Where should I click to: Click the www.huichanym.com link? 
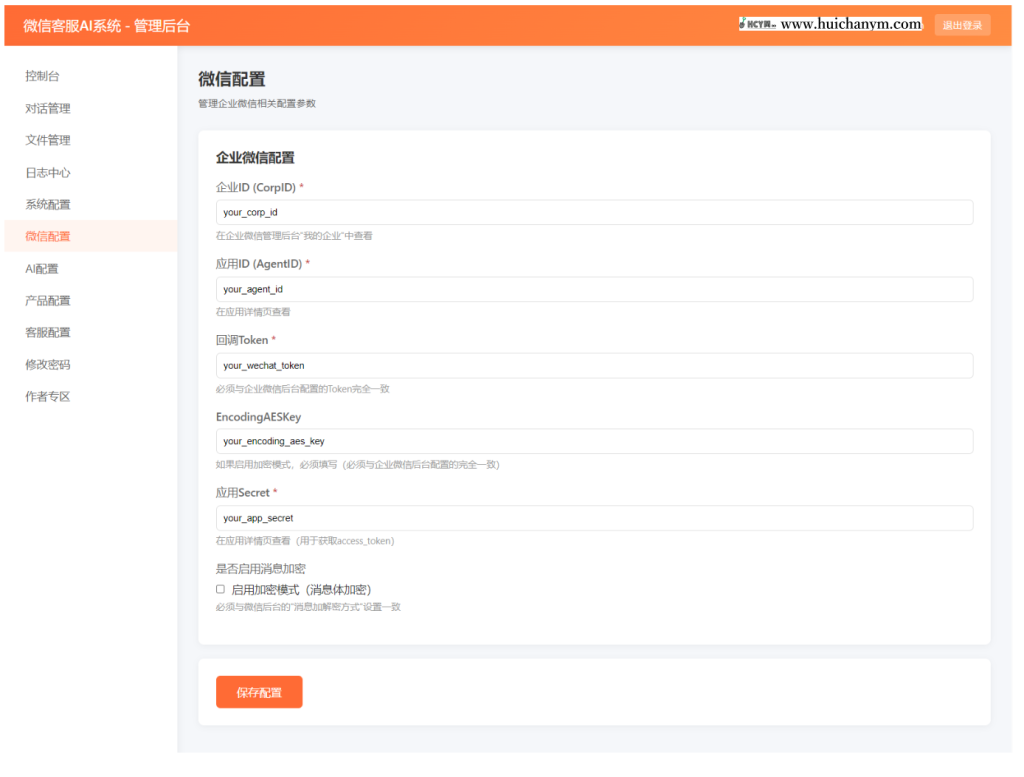(x=850, y=25)
